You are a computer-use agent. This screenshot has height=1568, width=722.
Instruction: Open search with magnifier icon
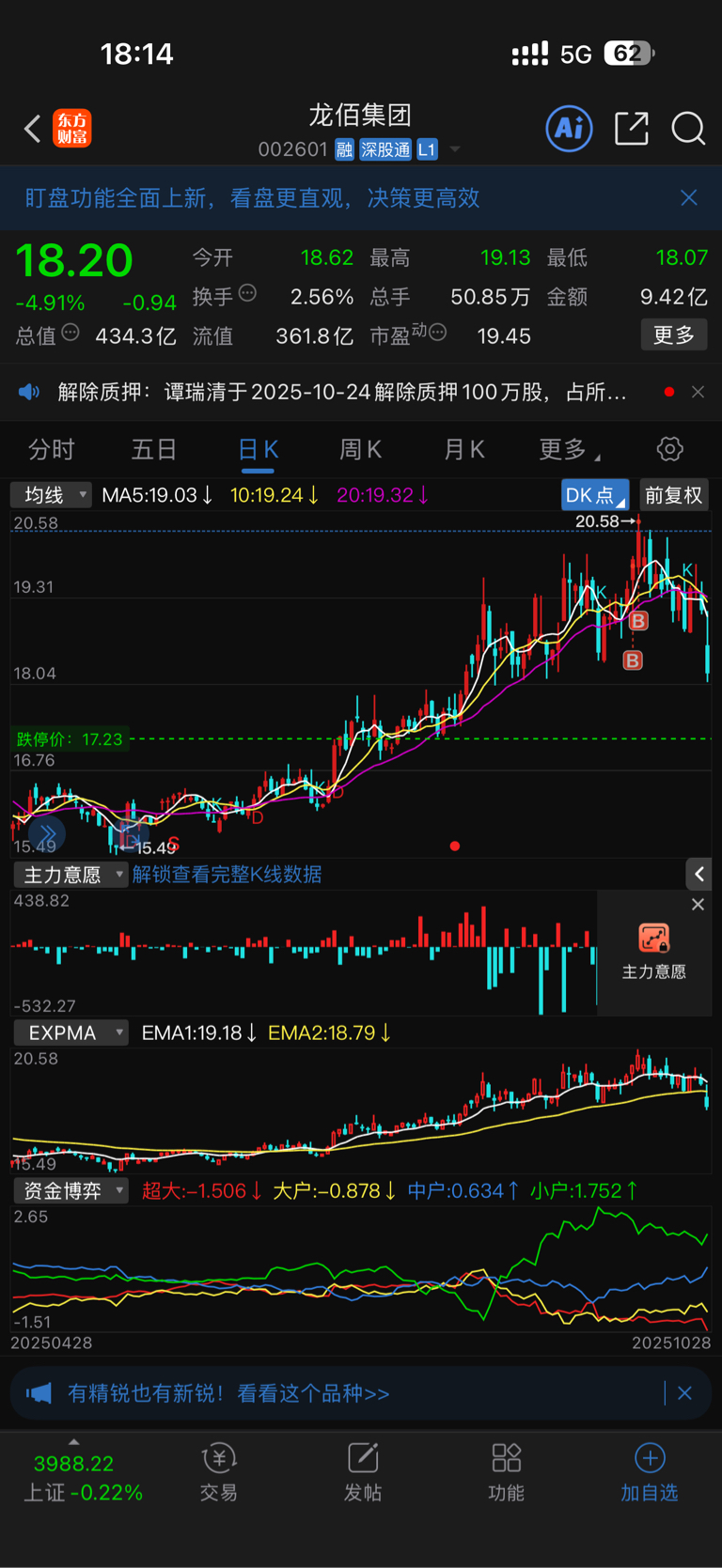688,128
